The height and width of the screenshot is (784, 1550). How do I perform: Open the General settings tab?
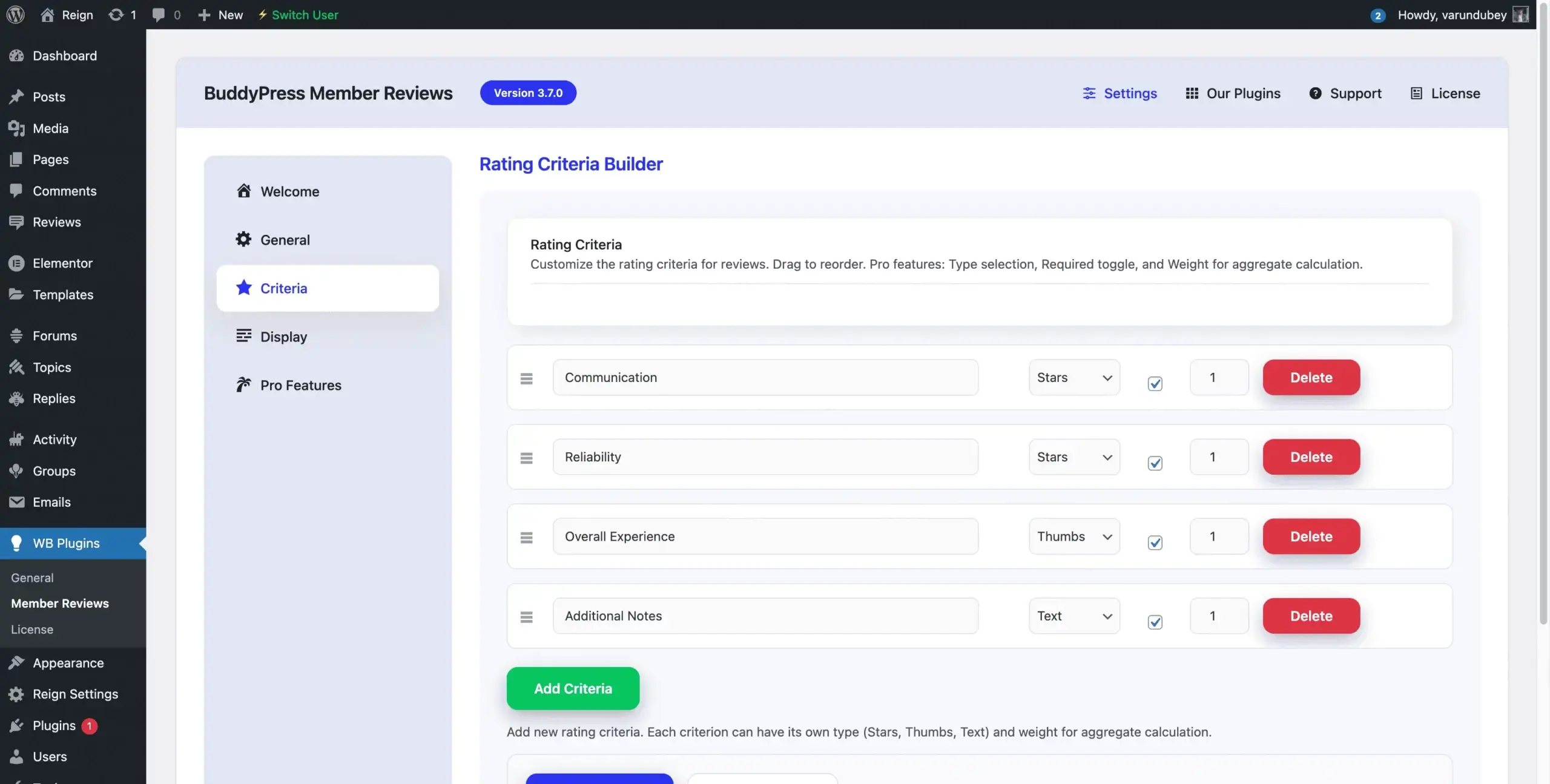328,240
